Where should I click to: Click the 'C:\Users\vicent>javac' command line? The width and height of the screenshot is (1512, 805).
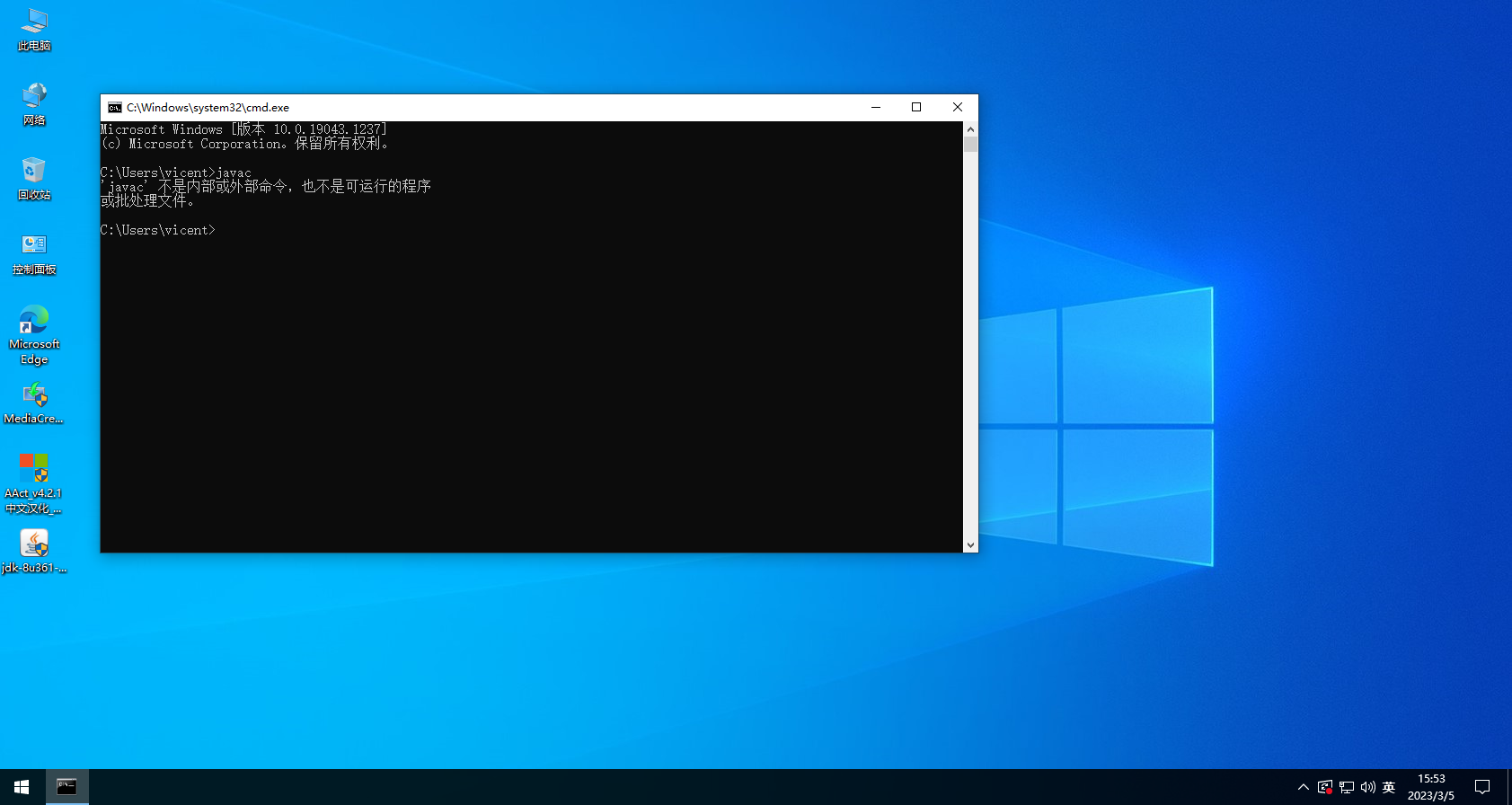176,172
